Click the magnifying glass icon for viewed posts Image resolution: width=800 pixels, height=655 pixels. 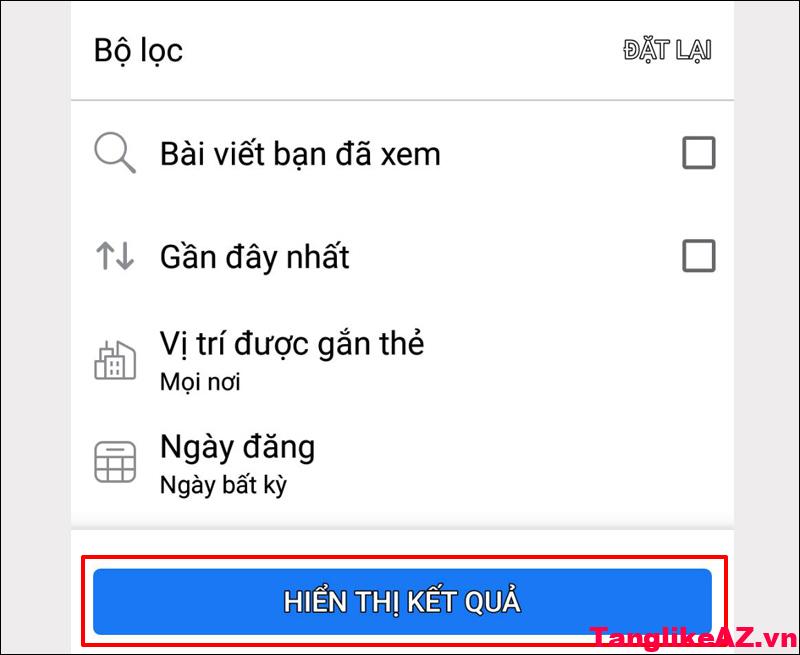[x=115, y=153]
